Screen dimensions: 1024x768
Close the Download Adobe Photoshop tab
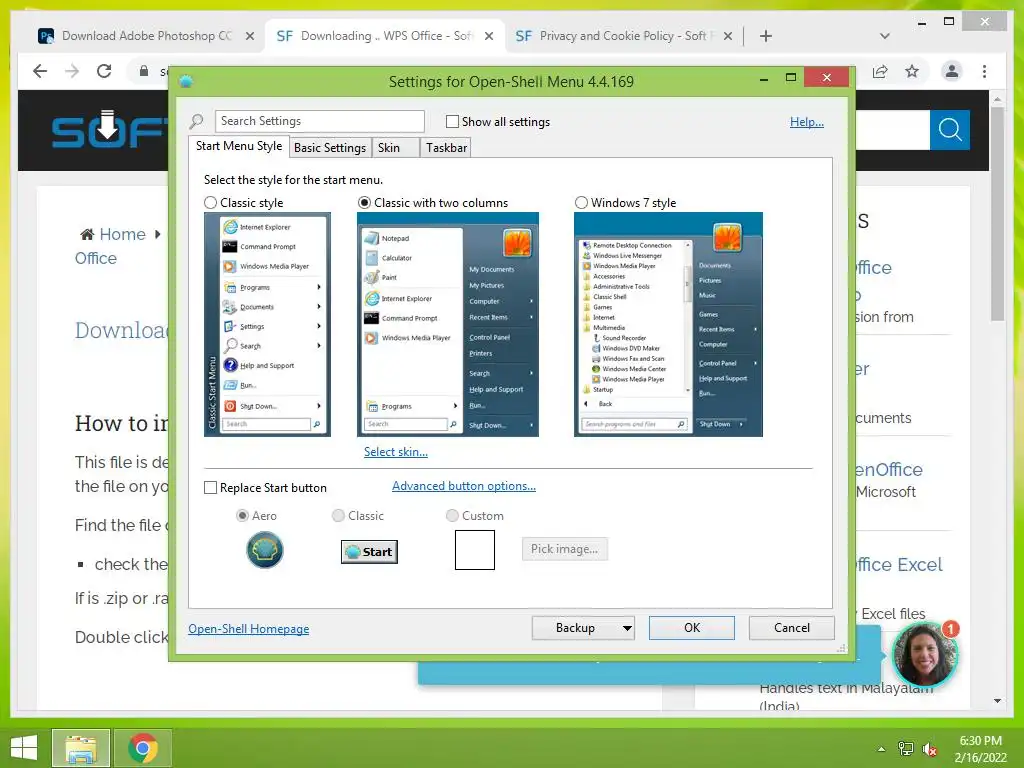(249, 36)
